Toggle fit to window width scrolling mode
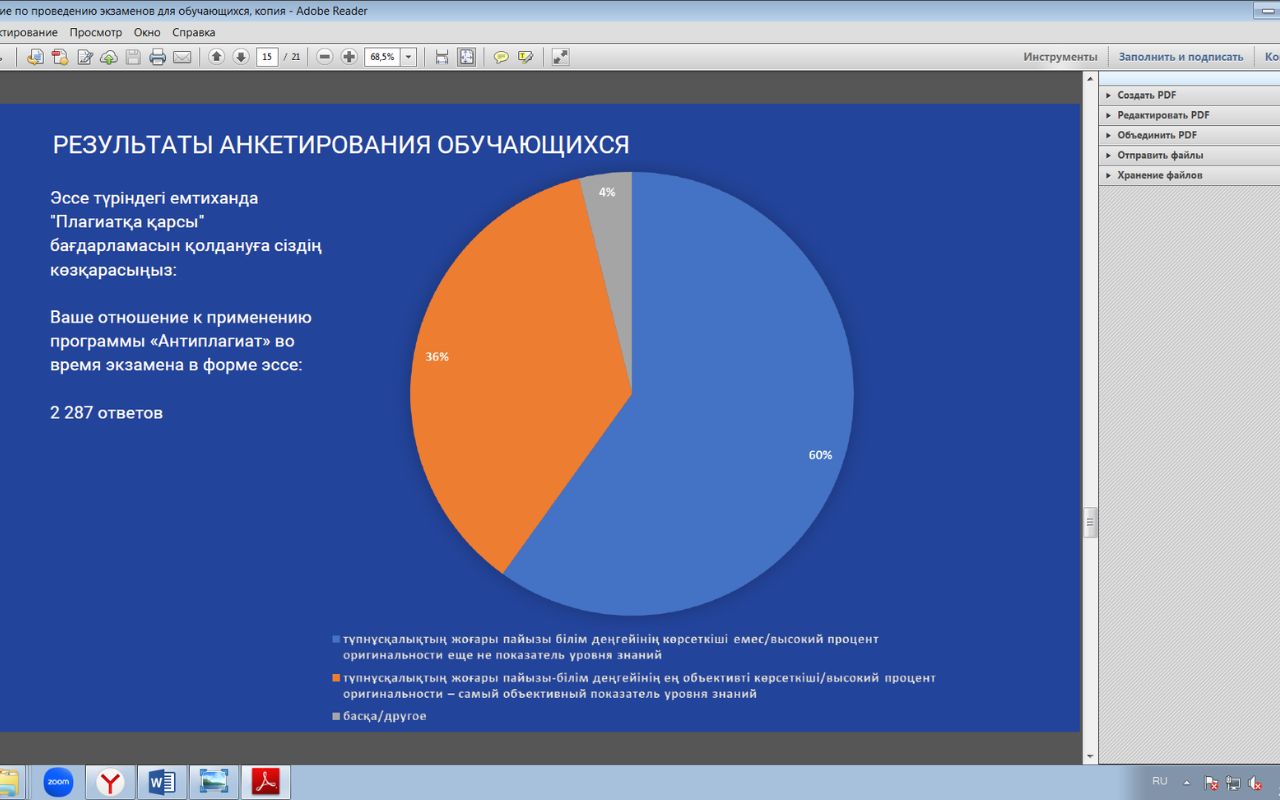The height and width of the screenshot is (800, 1280). pyautogui.click(x=442, y=57)
